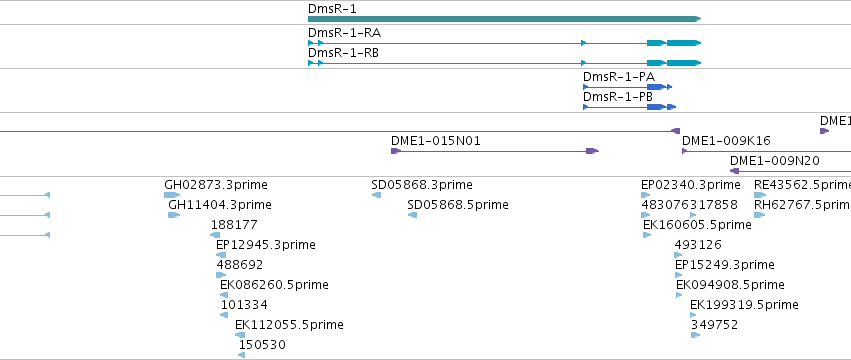The image size is (851, 360).
Task: Click the EK112055.5prime EST label
Action: tap(289, 325)
